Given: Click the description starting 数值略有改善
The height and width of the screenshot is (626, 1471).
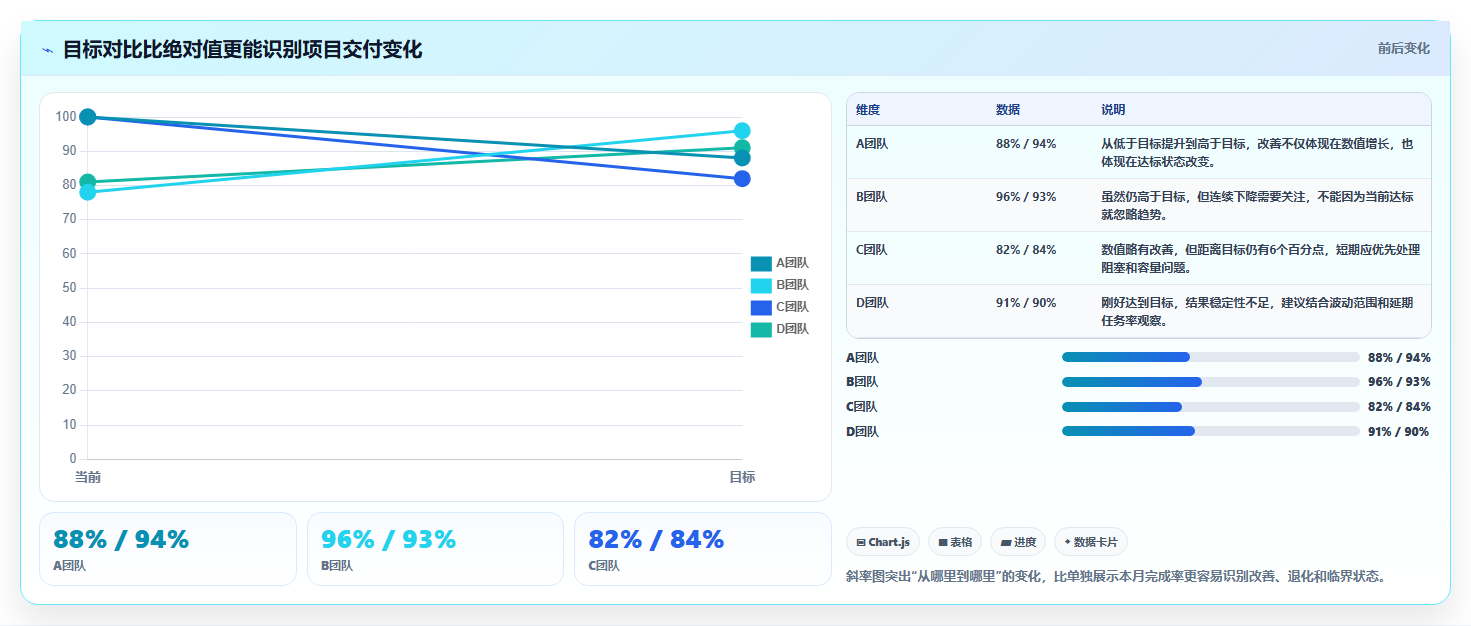Looking at the screenshot, I should click(1260, 259).
